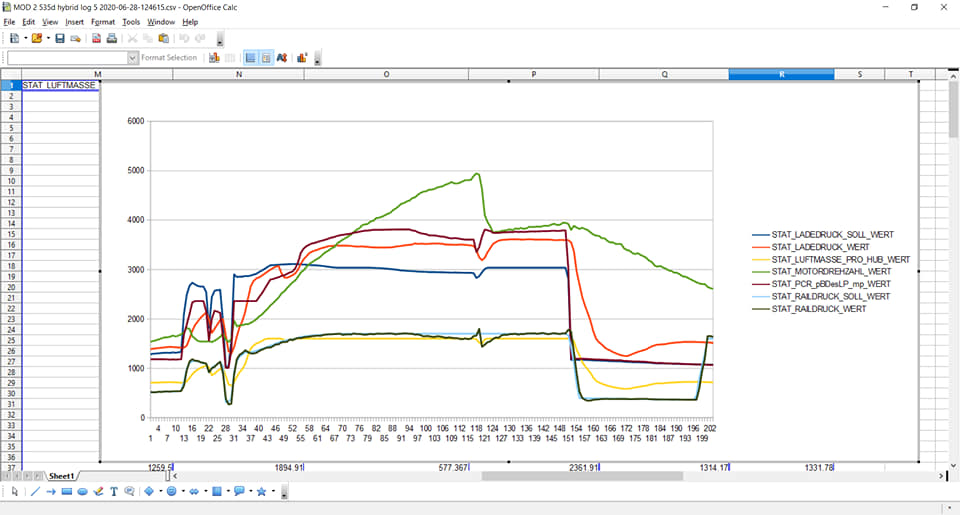Screen dimensions: 960x515
Task: Export directly as PDF icon
Action: pyautogui.click(x=96, y=38)
